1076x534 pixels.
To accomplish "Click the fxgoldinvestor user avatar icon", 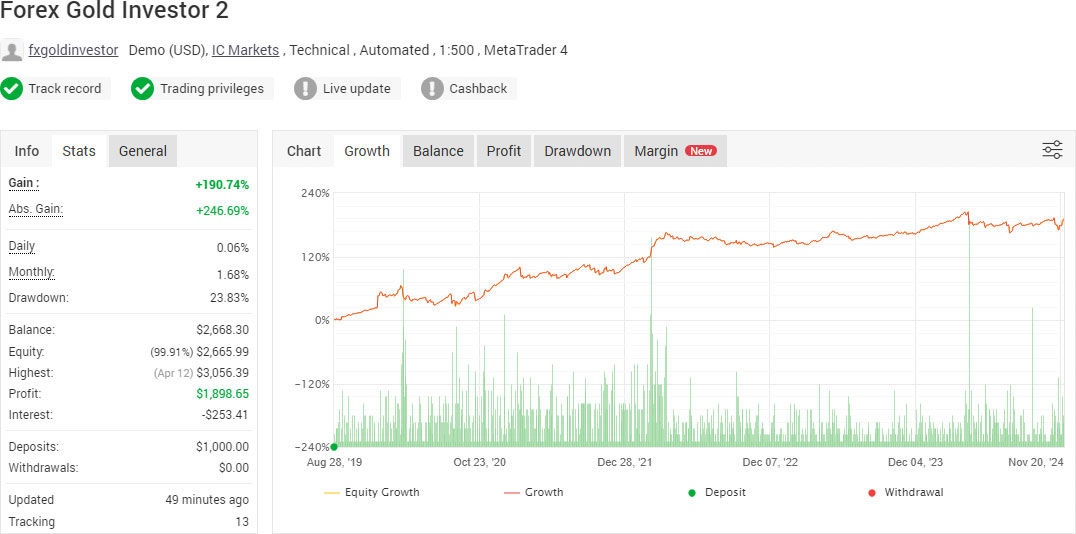I will pyautogui.click(x=12, y=51).
